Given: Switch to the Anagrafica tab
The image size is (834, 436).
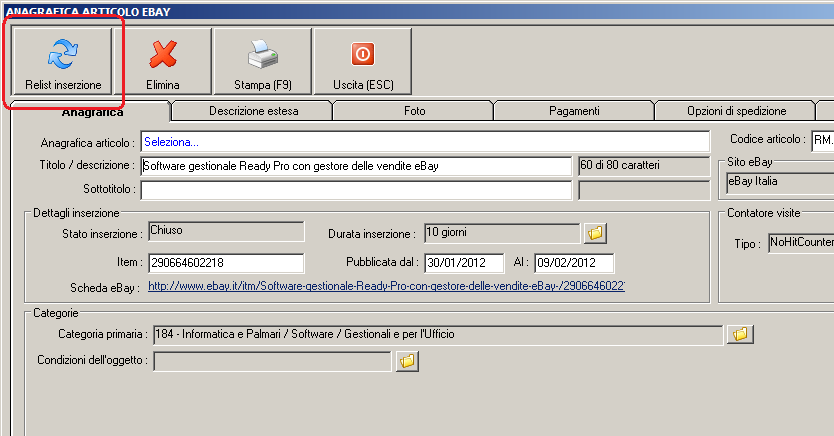Looking at the screenshot, I should pyautogui.click(x=91, y=112).
